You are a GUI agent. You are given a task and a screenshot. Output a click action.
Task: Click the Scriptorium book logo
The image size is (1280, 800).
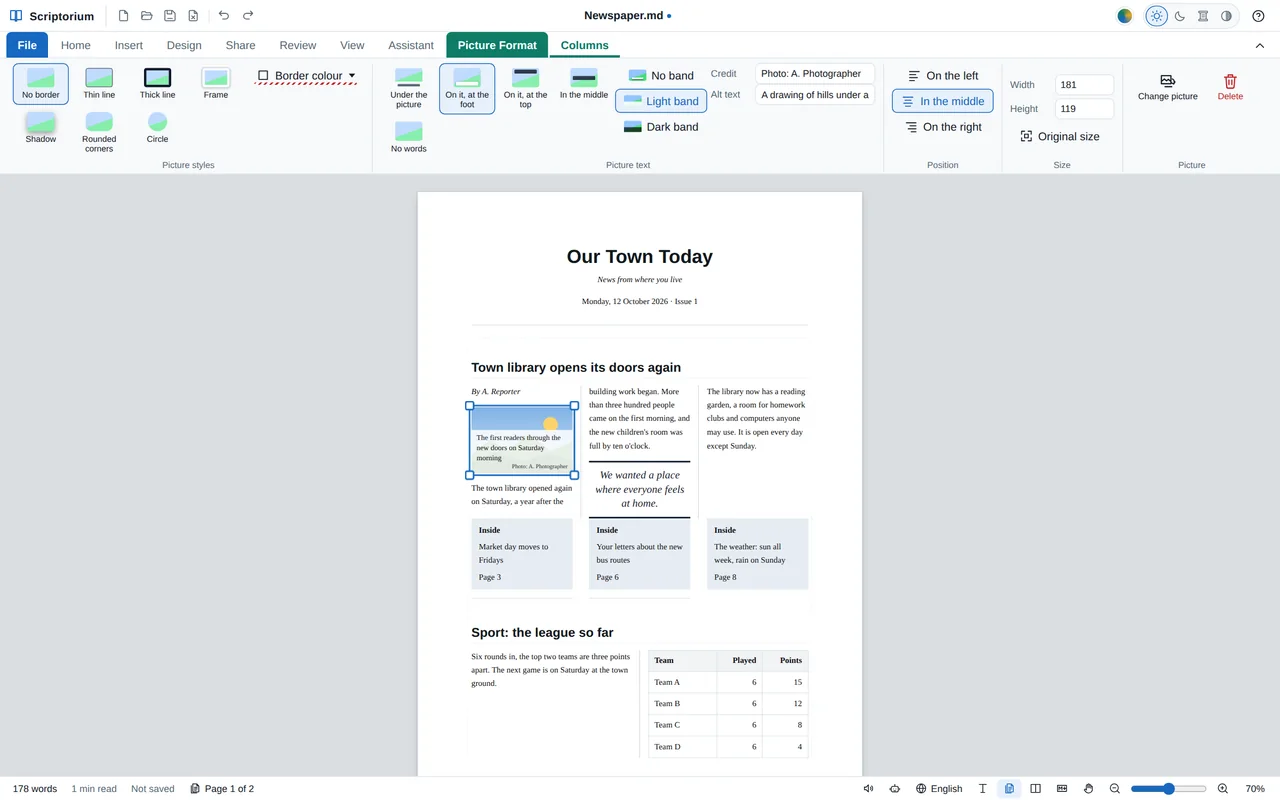[x=16, y=16]
